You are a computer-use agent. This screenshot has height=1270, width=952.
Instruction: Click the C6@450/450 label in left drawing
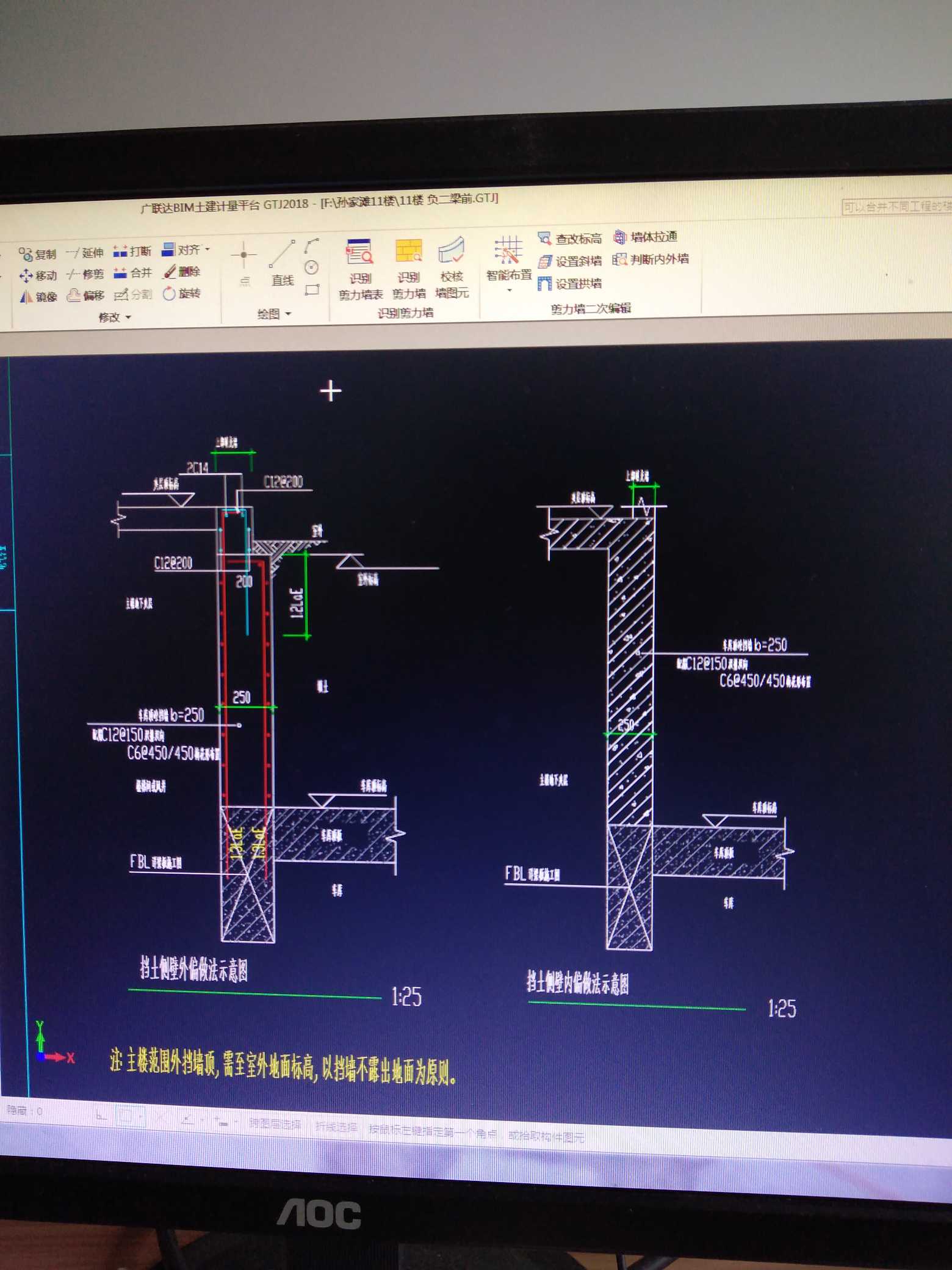coord(160,752)
